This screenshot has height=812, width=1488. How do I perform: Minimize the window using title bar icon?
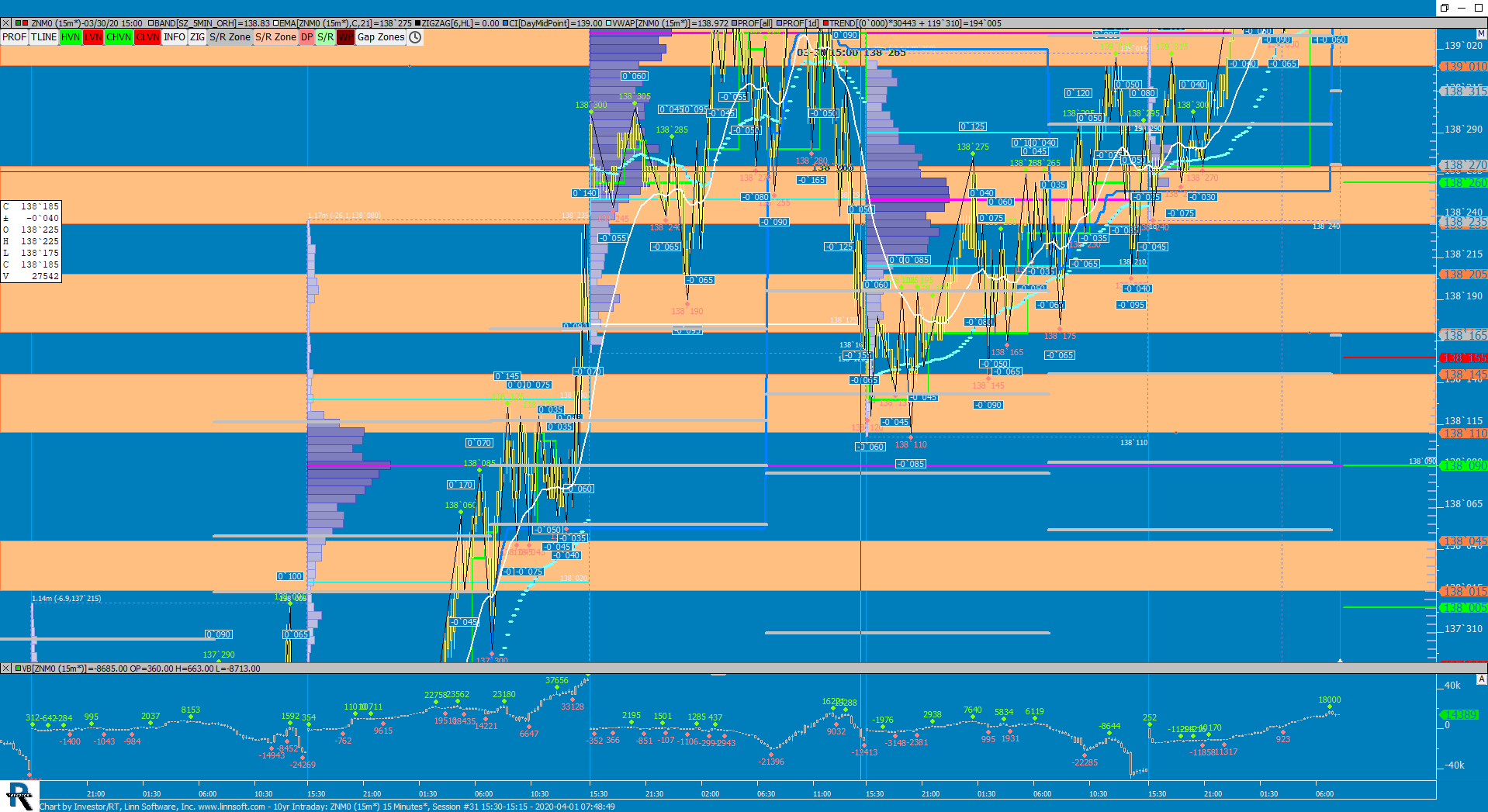coord(1460,8)
